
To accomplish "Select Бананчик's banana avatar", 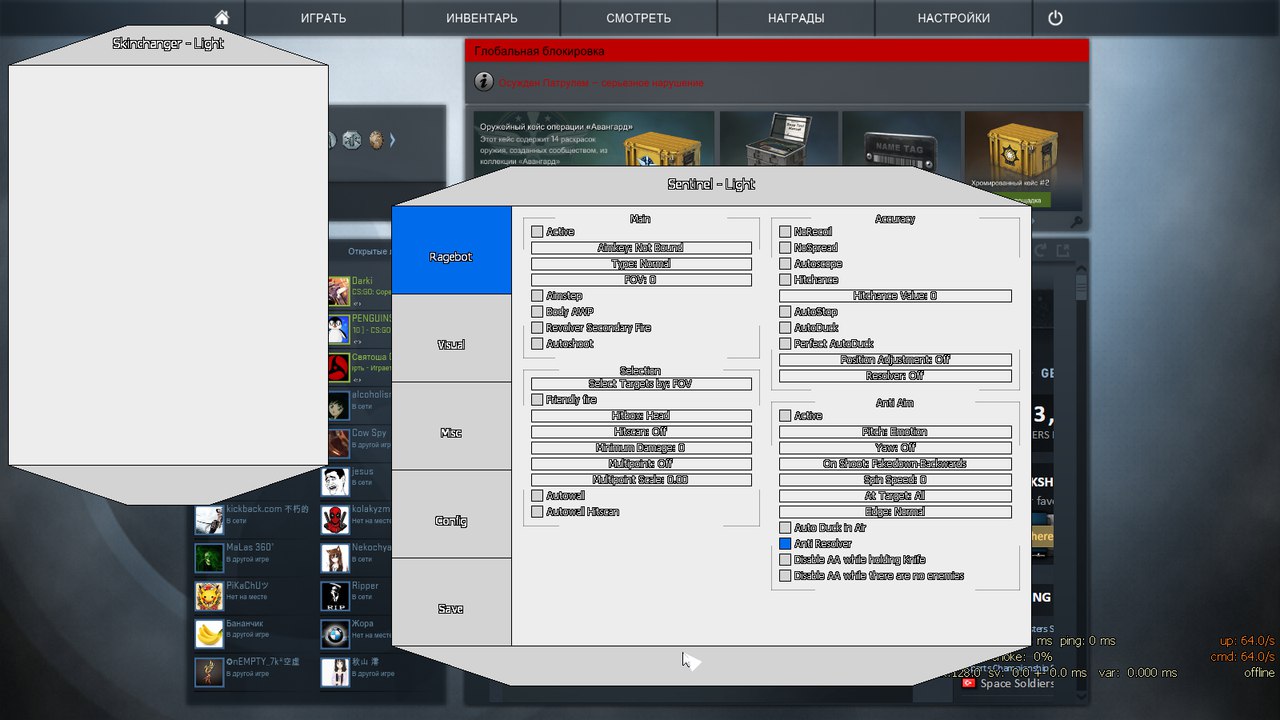I will click(x=209, y=634).
